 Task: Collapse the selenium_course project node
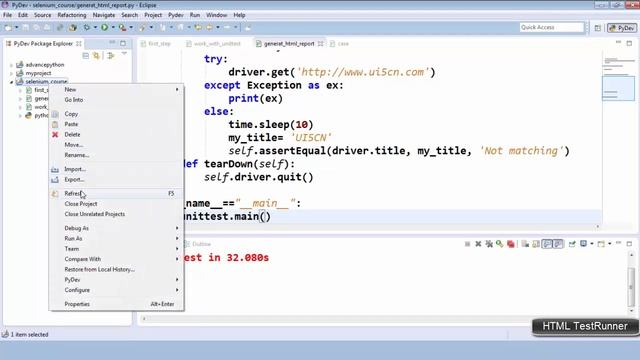click(11, 82)
